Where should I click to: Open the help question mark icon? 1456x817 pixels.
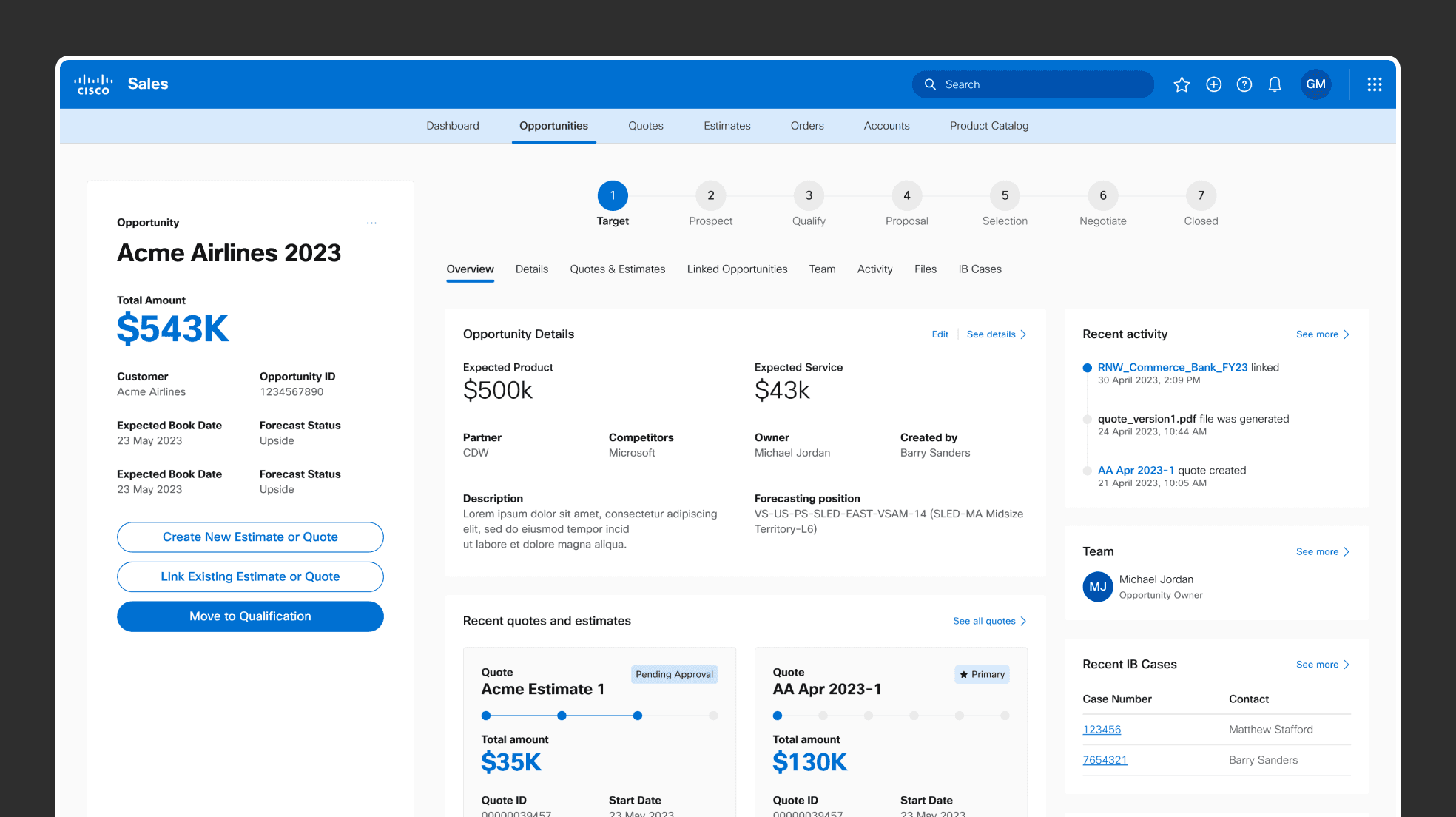point(1244,84)
